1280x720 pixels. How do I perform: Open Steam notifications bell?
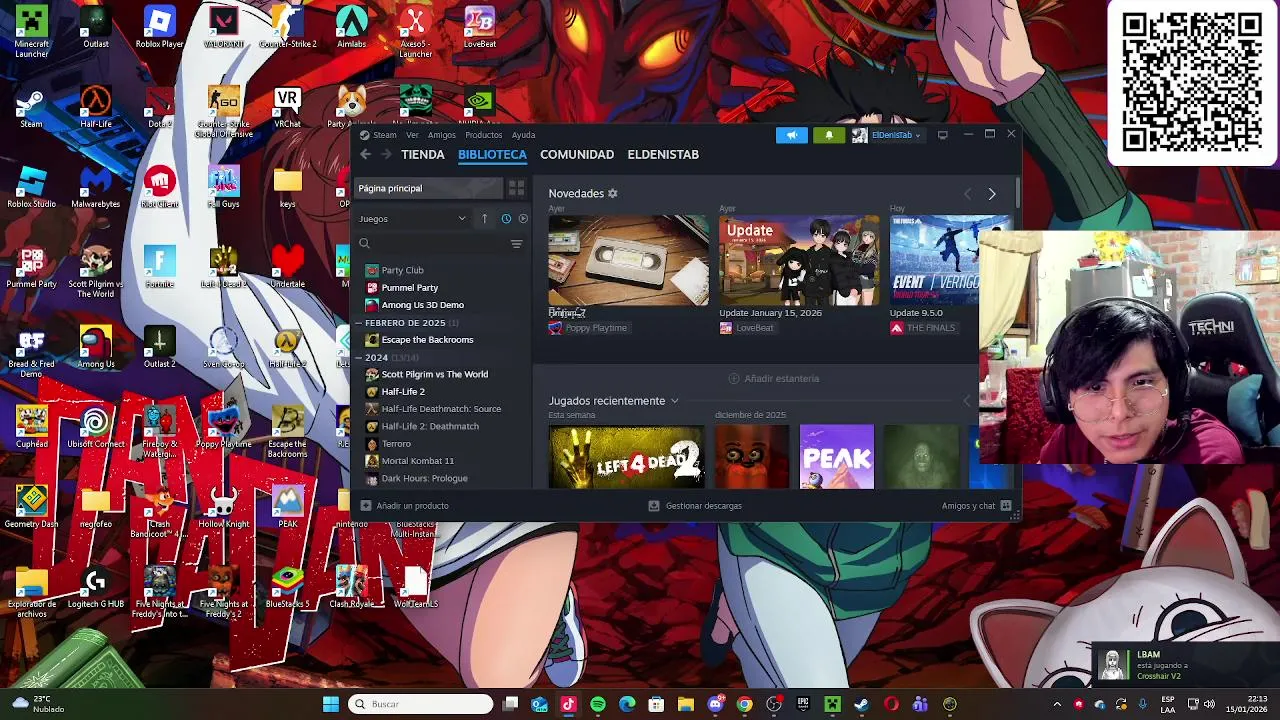pos(828,135)
